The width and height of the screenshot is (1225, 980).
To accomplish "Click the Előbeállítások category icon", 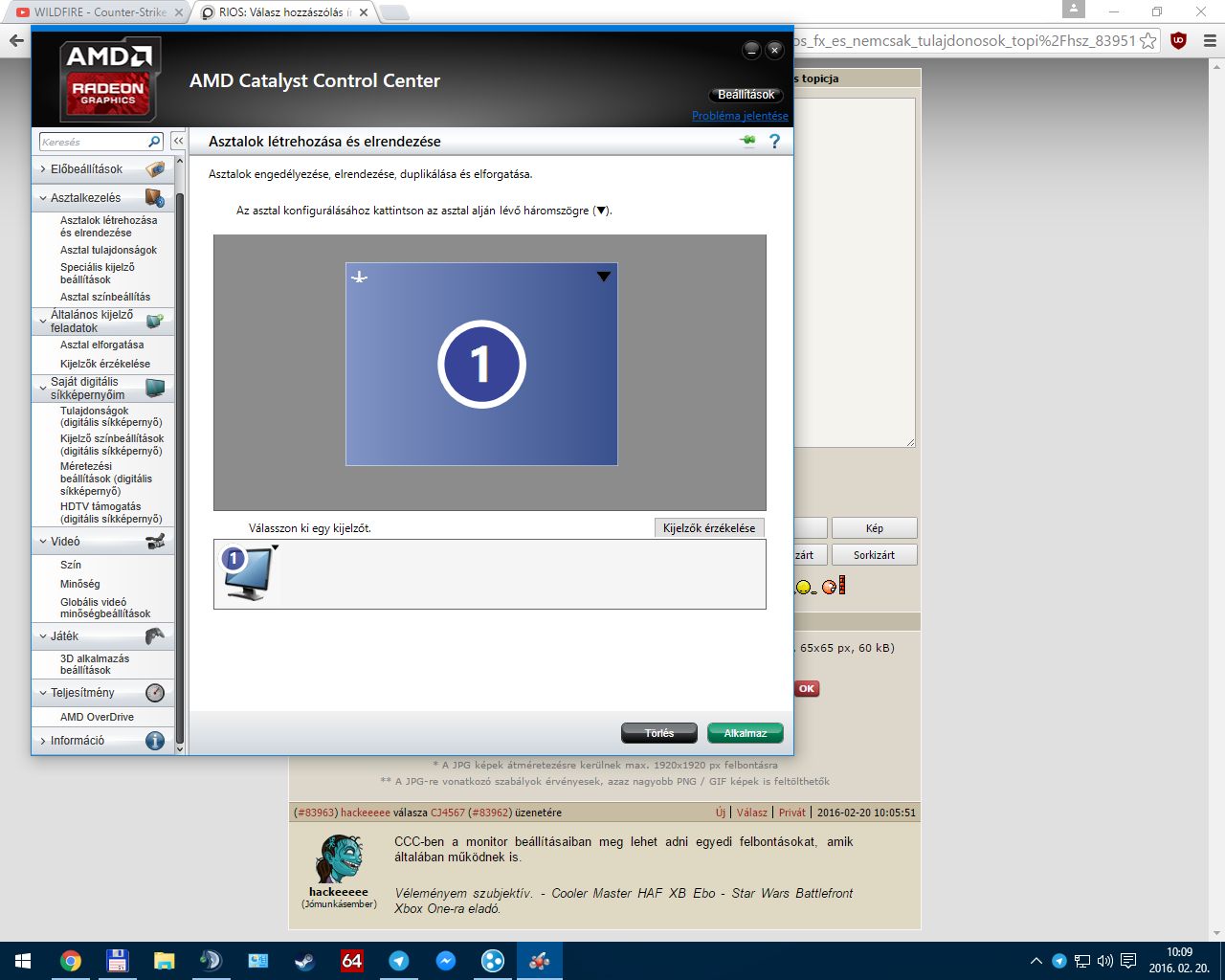I will 155,169.
